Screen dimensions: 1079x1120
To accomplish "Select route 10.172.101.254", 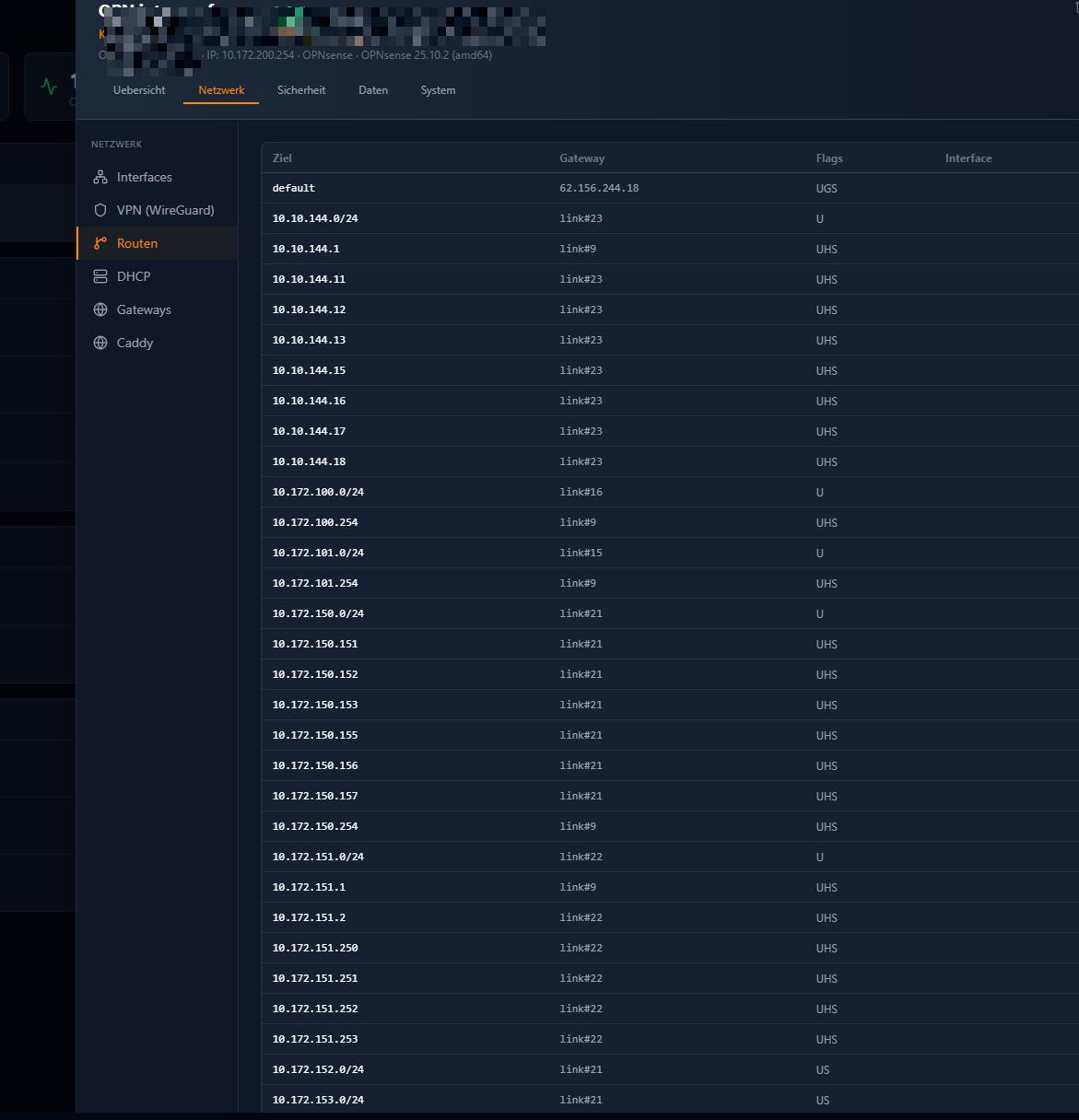I will coord(670,583).
